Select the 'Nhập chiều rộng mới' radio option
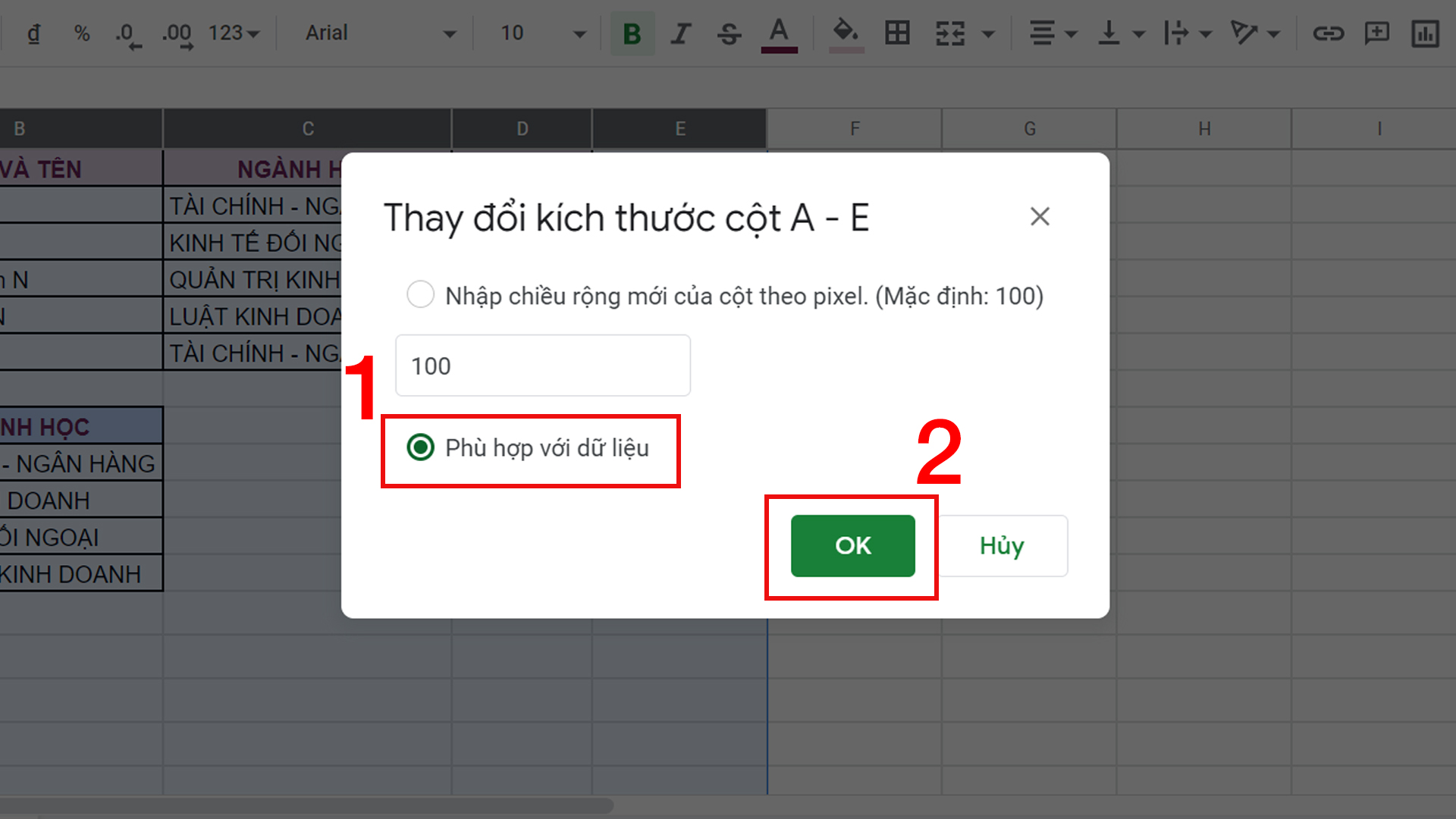 coord(421,295)
